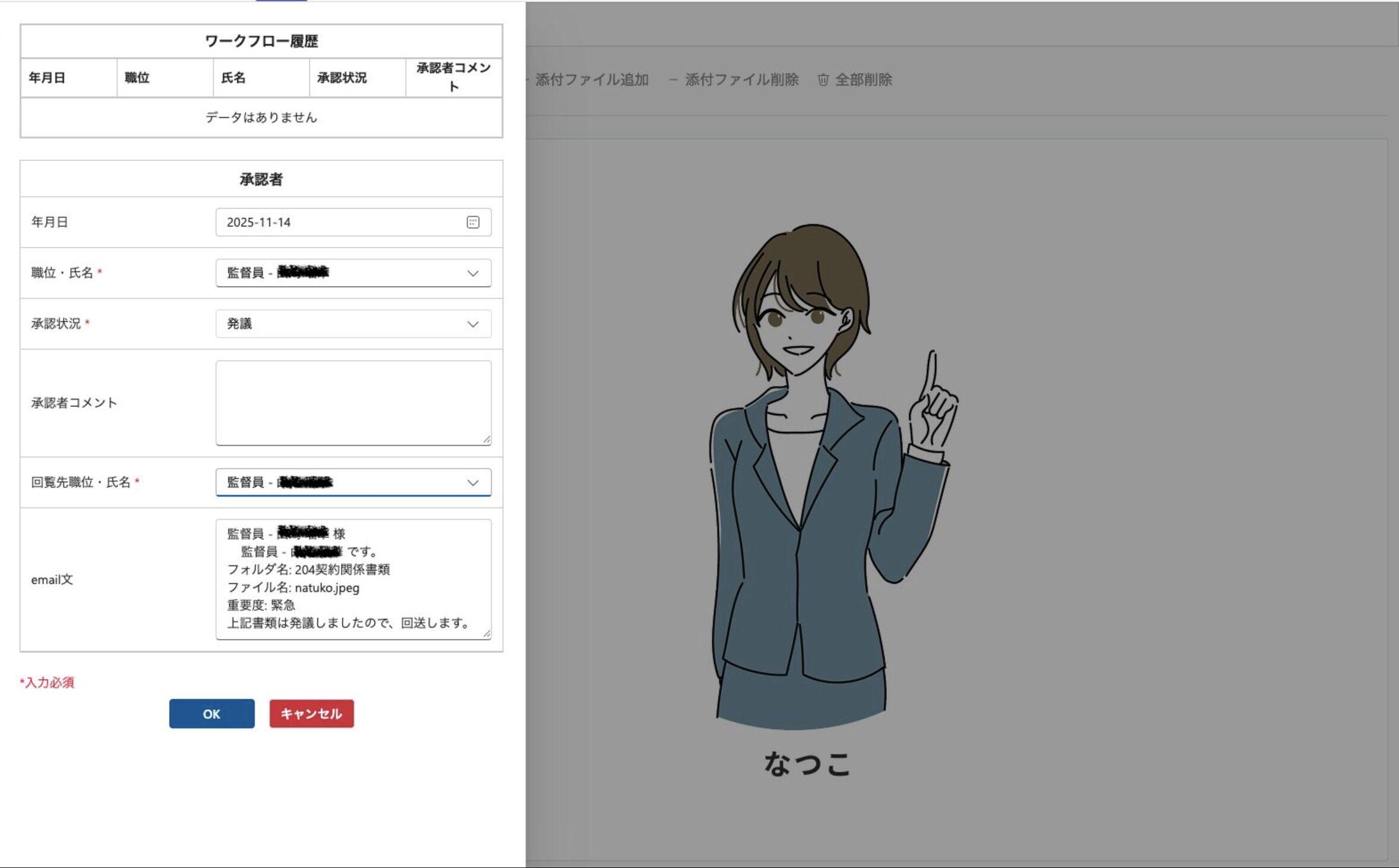Click the trash icon for 全部削除
Image resolution: width=1399 pixels, height=868 pixels.
(823, 80)
